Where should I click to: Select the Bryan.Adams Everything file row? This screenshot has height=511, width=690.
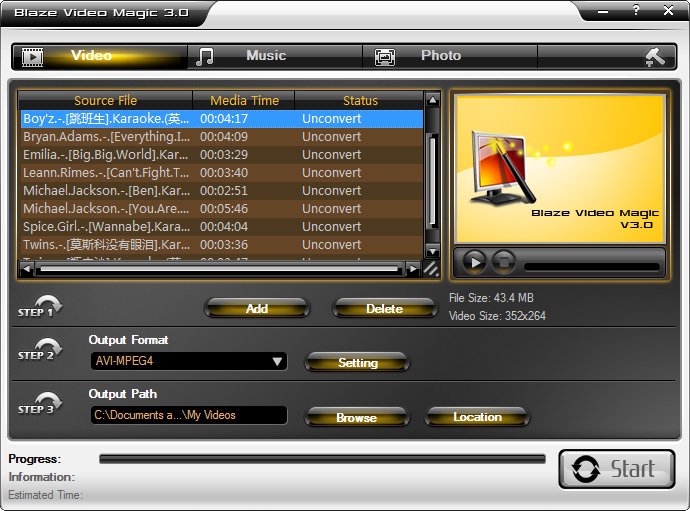click(x=222, y=137)
